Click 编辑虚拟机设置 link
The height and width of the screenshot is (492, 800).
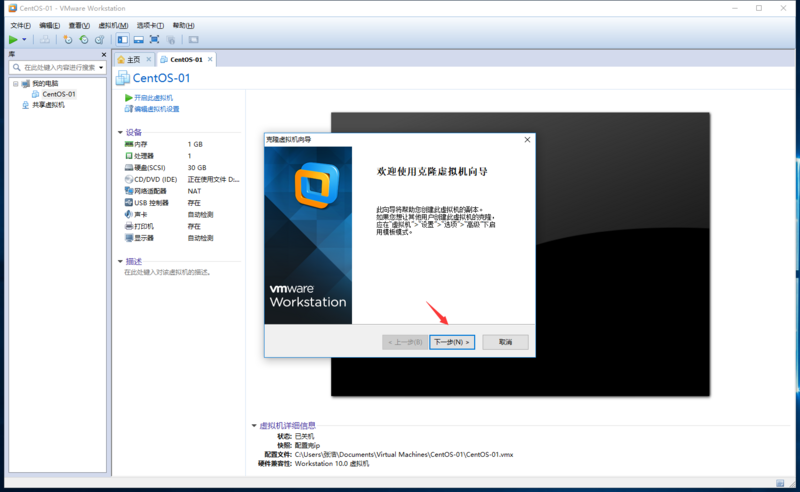(x=157, y=109)
